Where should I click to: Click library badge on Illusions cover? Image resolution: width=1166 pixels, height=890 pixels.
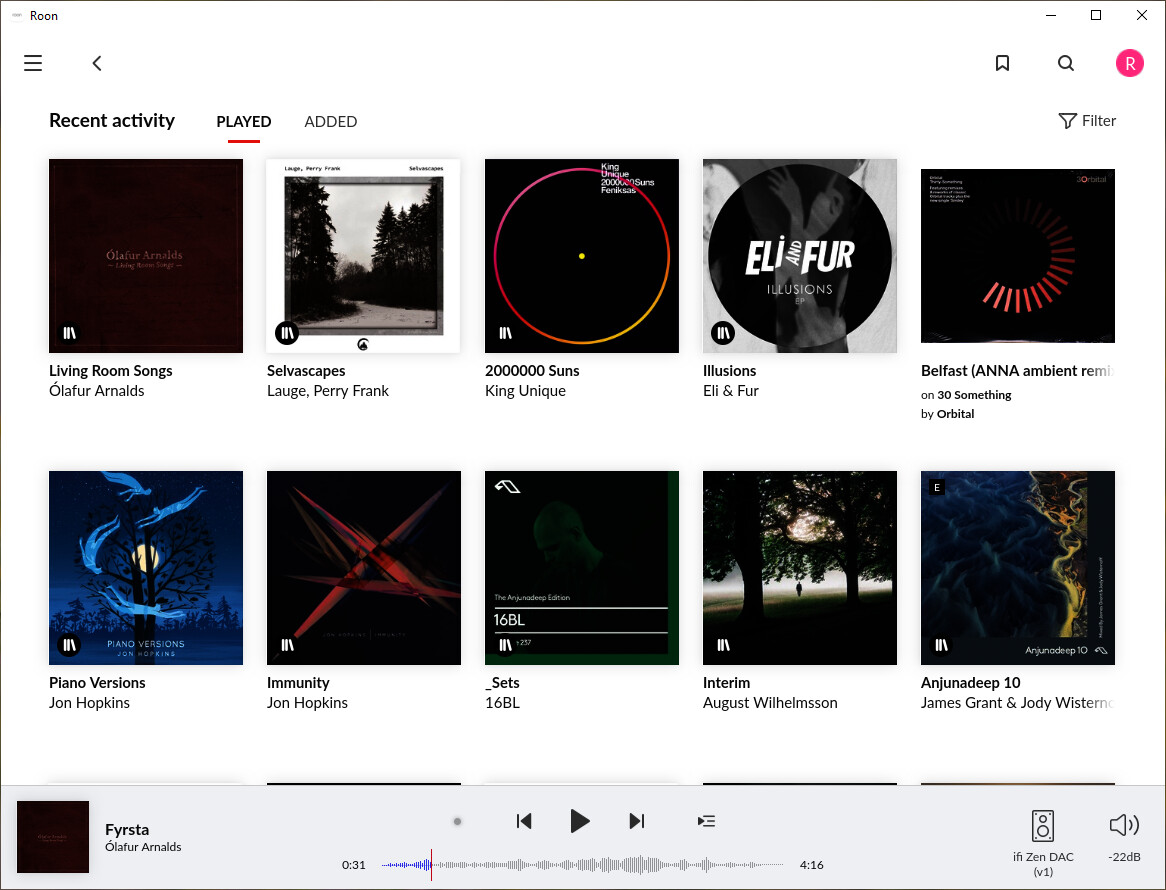coord(723,333)
